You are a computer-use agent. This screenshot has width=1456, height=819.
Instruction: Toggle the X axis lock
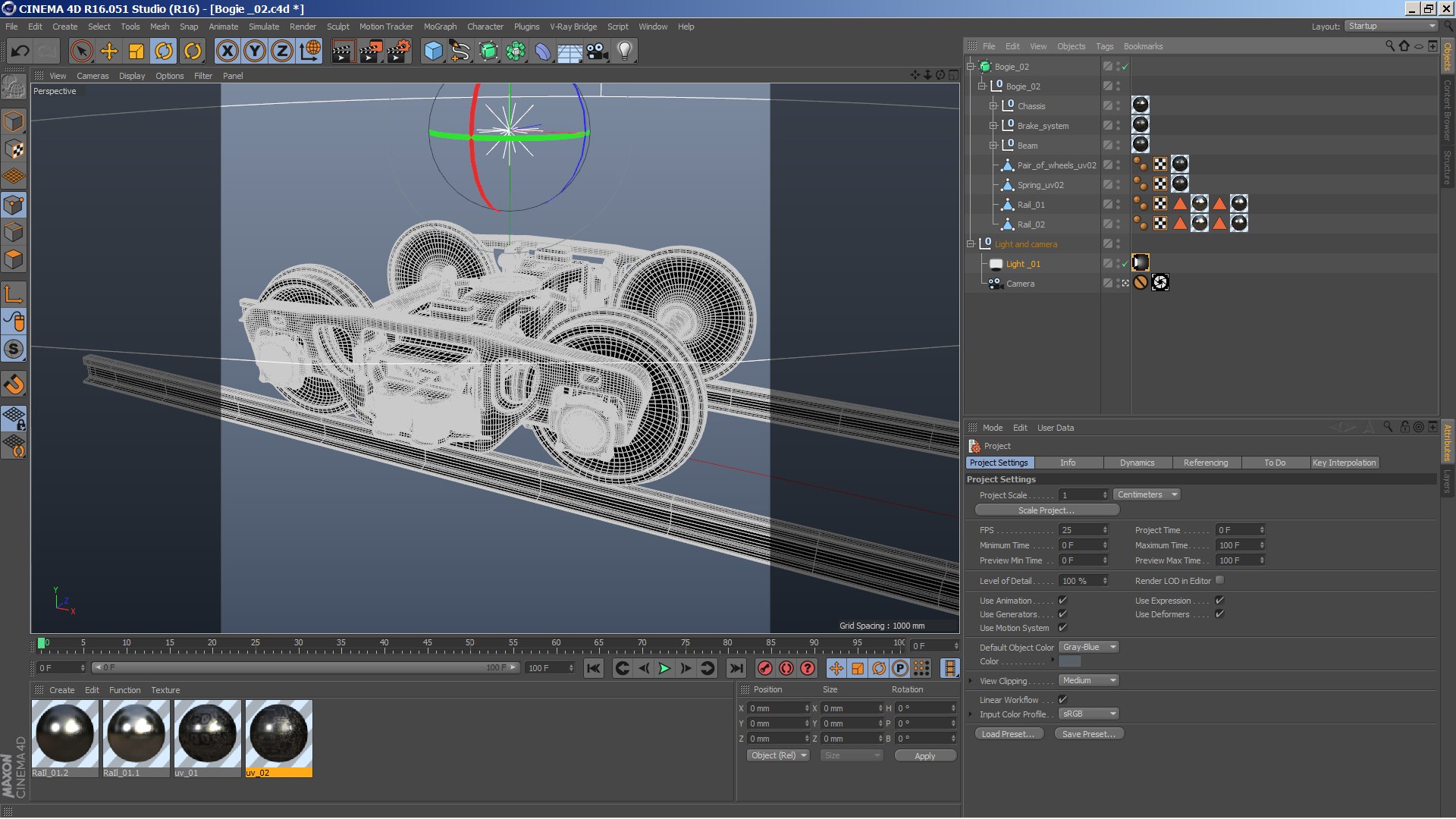pos(227,52)
